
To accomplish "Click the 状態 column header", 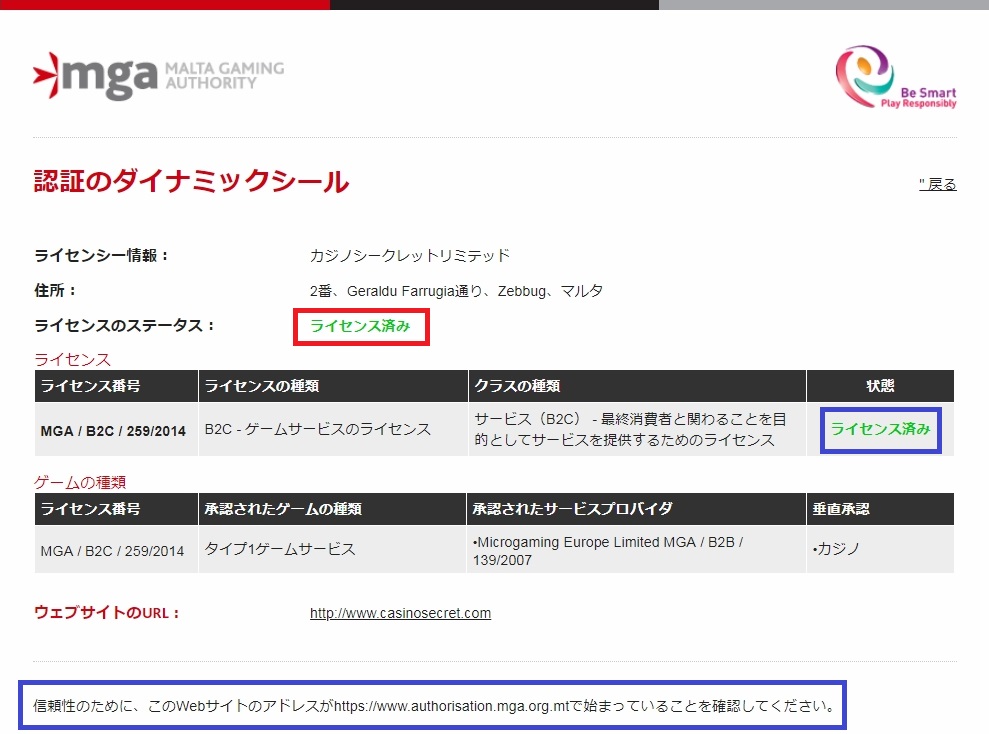I will click(881, 386).
